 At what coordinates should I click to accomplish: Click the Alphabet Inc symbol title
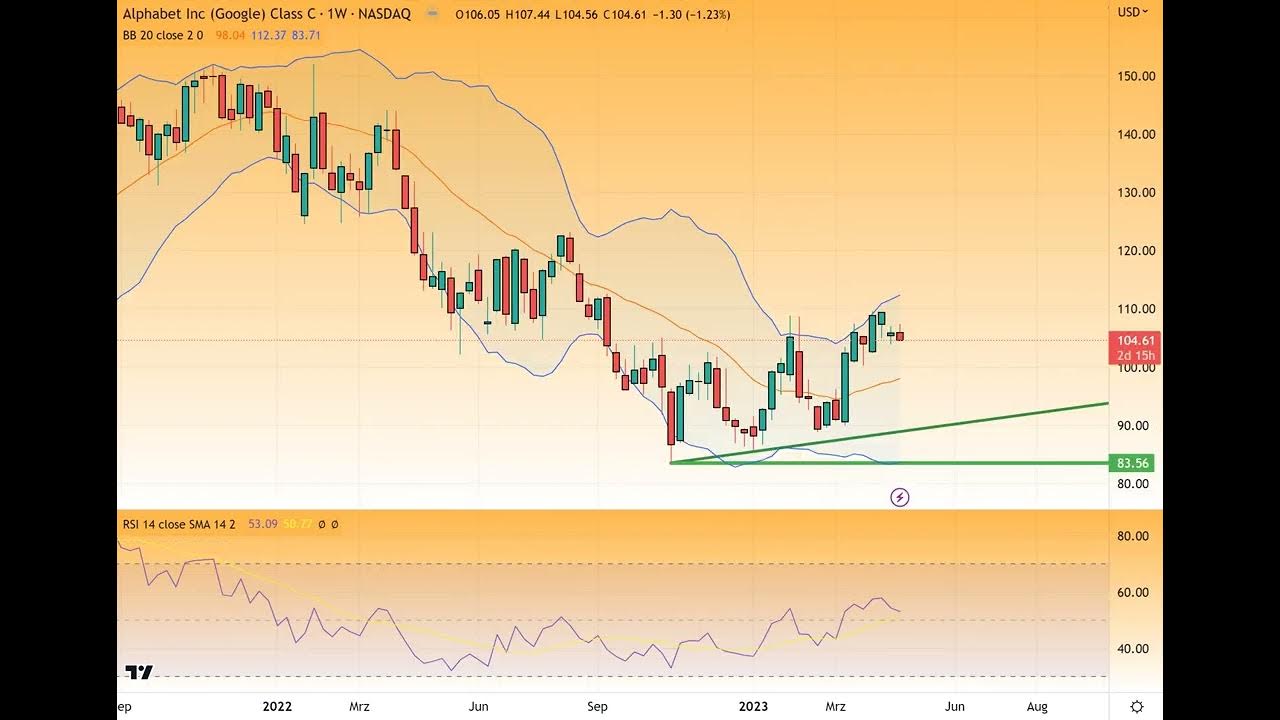pyautogui.click(x=267, y=15)
